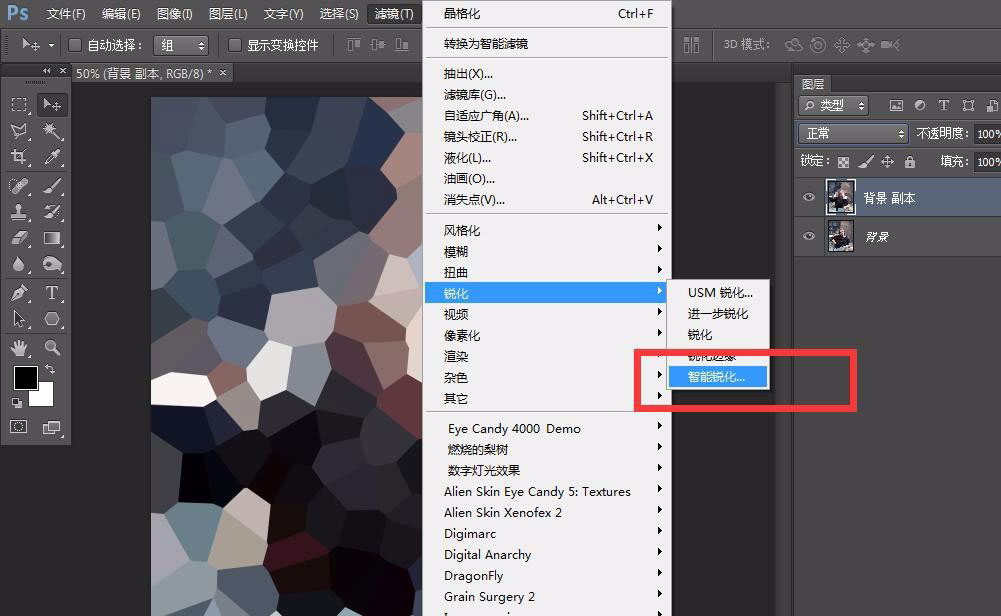The height and width of the screenshot is (616, 1001).
Task: Toggle visibility of the 背景 layer
Action: click(x=809, y=236)
